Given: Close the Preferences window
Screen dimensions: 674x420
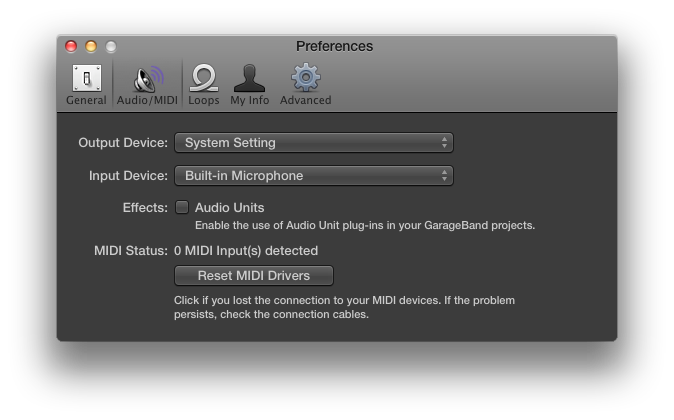Looking at the screenshot, I should (71, 46).
